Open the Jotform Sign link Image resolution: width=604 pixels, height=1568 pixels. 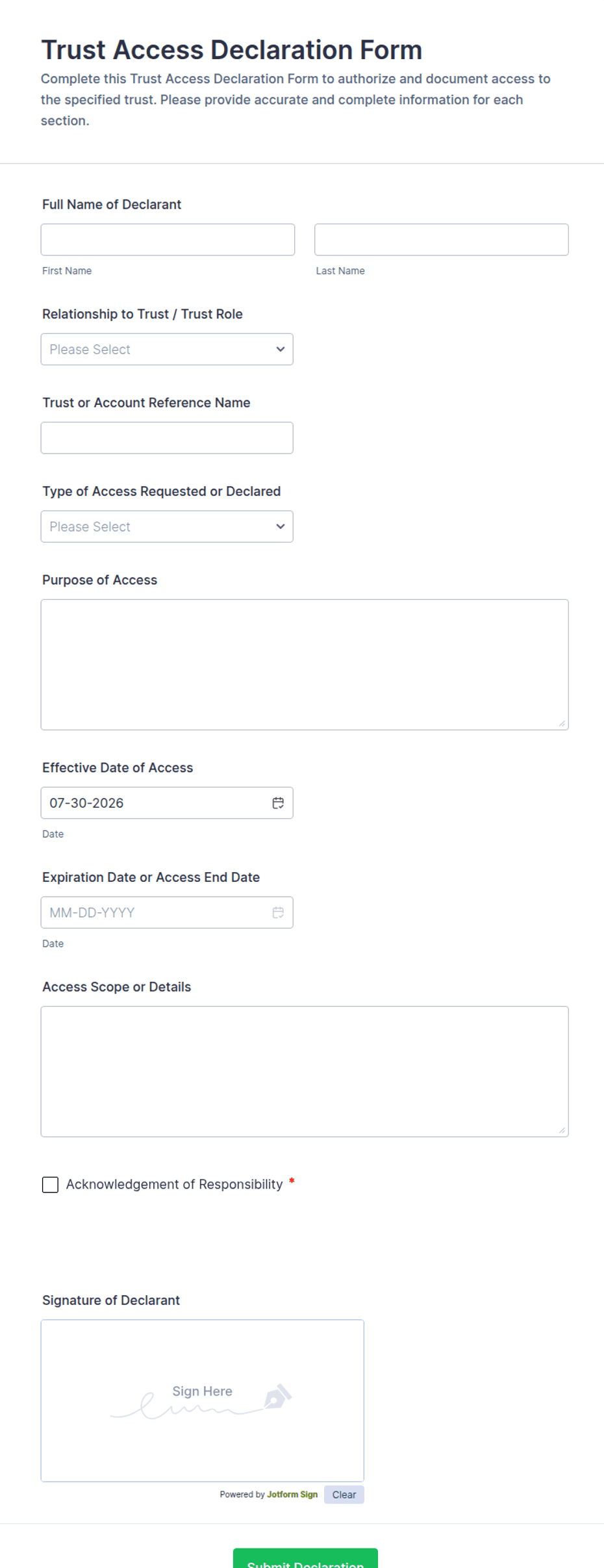pos(292,1495)
